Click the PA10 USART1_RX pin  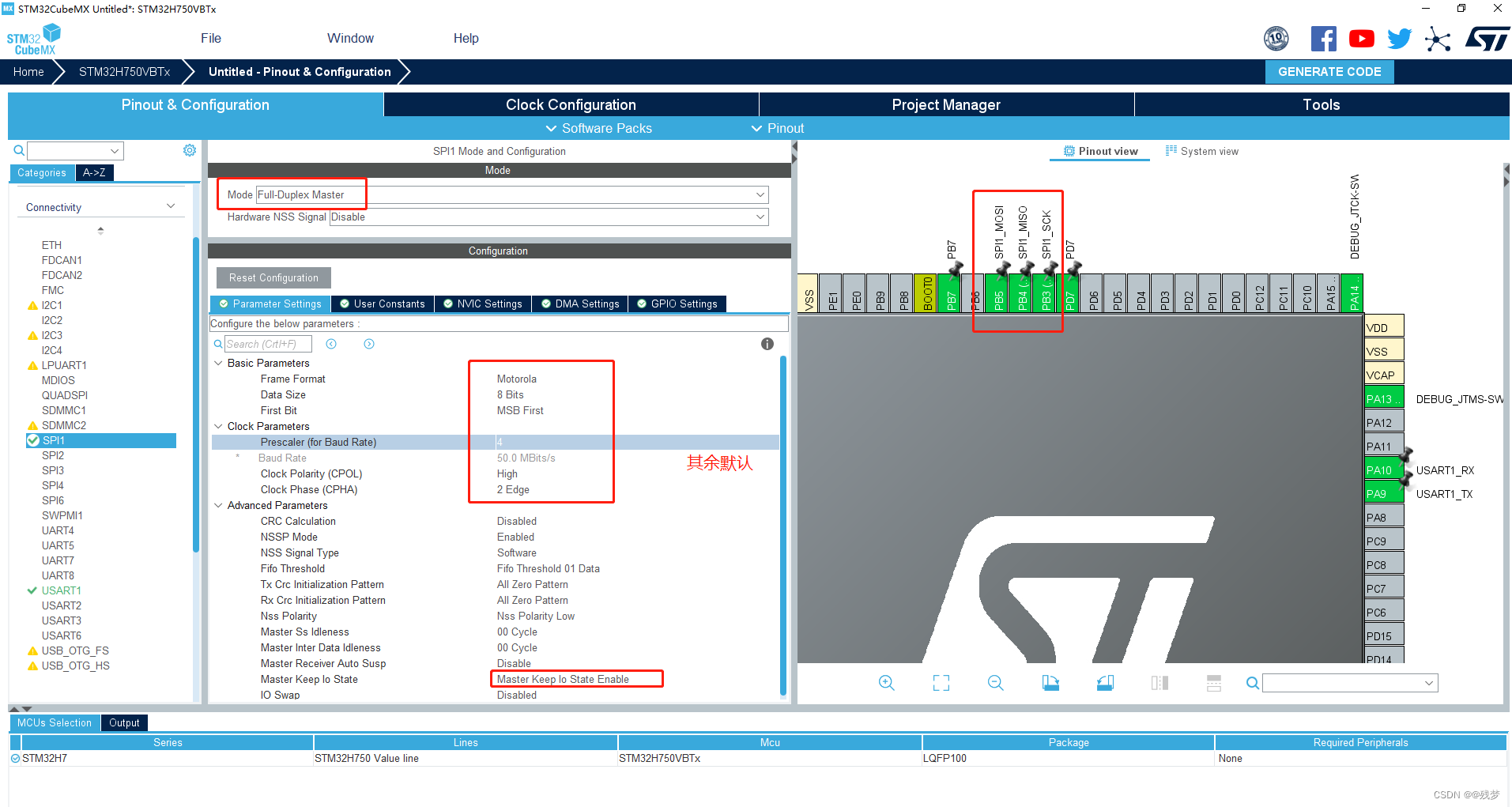coord(1384,469)
